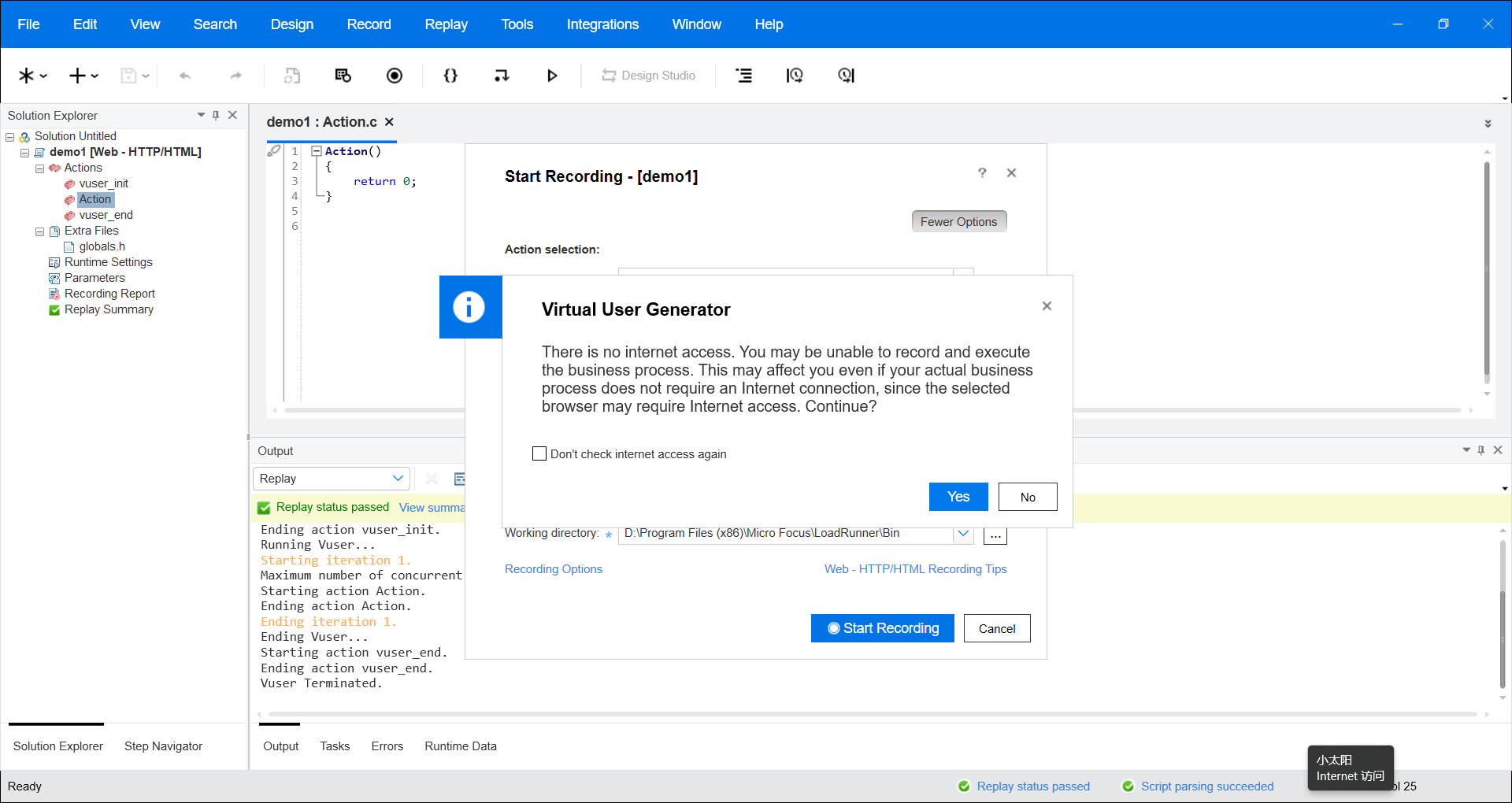Click the Add plus toolbar icon

coord(77,76)
